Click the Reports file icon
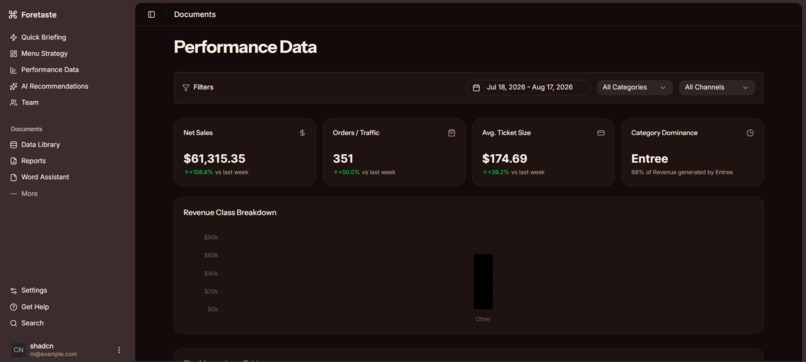The image size is (806, 362). point(13,161)
